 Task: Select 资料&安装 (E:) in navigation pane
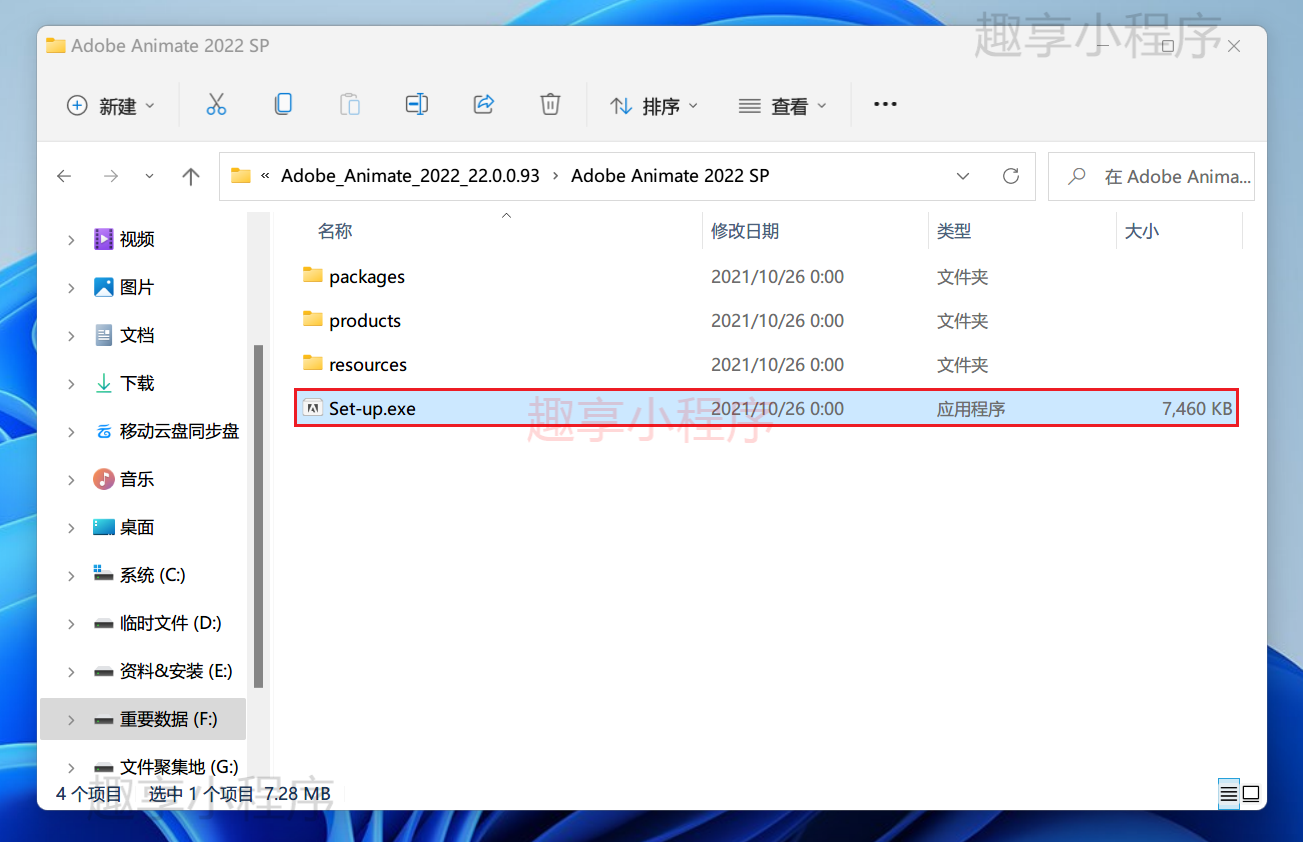[x=176, y=671]
